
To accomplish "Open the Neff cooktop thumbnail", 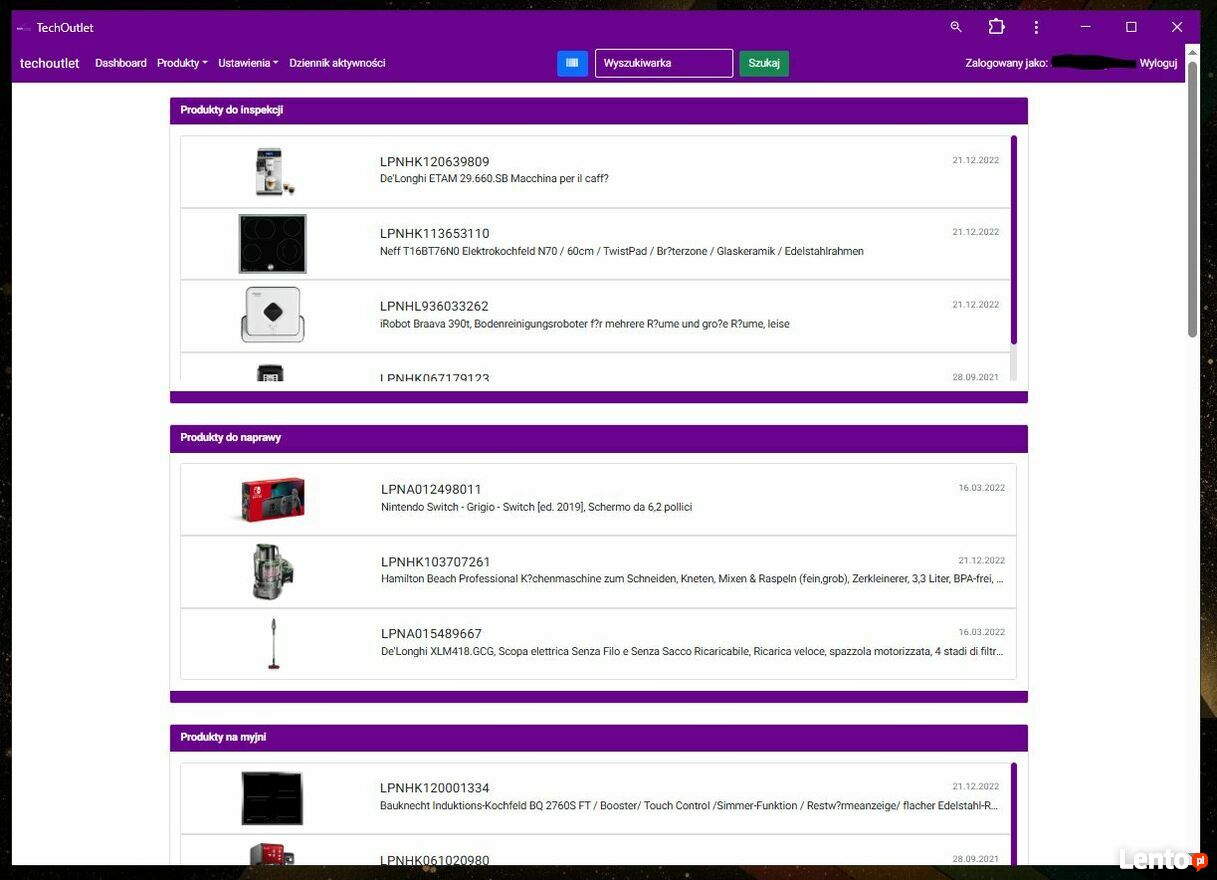I will tap(273, 243).
